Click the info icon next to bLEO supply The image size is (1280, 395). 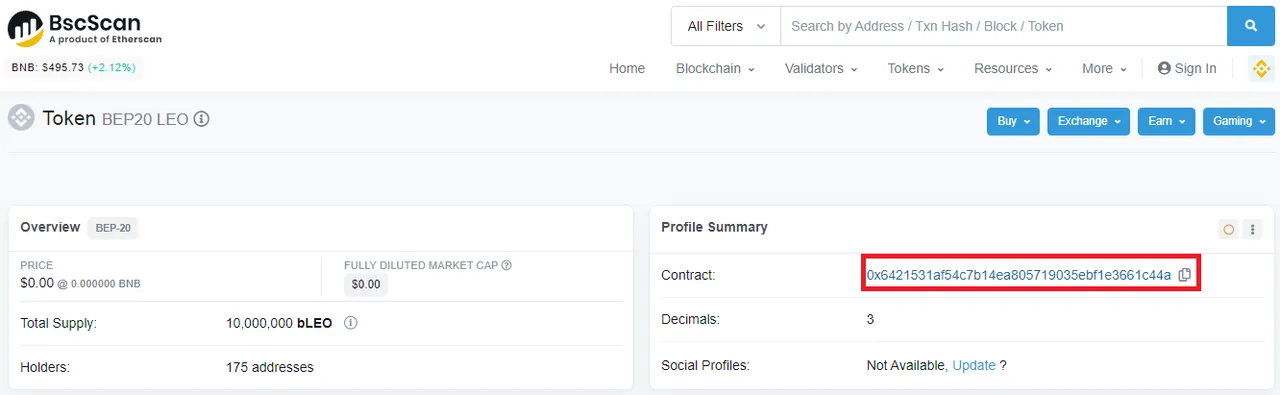[x=351, y=323]
